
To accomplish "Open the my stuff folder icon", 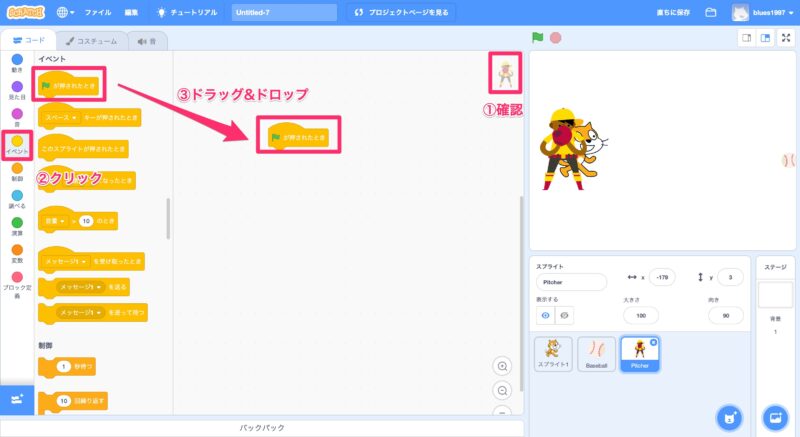I will pos(711,13).
